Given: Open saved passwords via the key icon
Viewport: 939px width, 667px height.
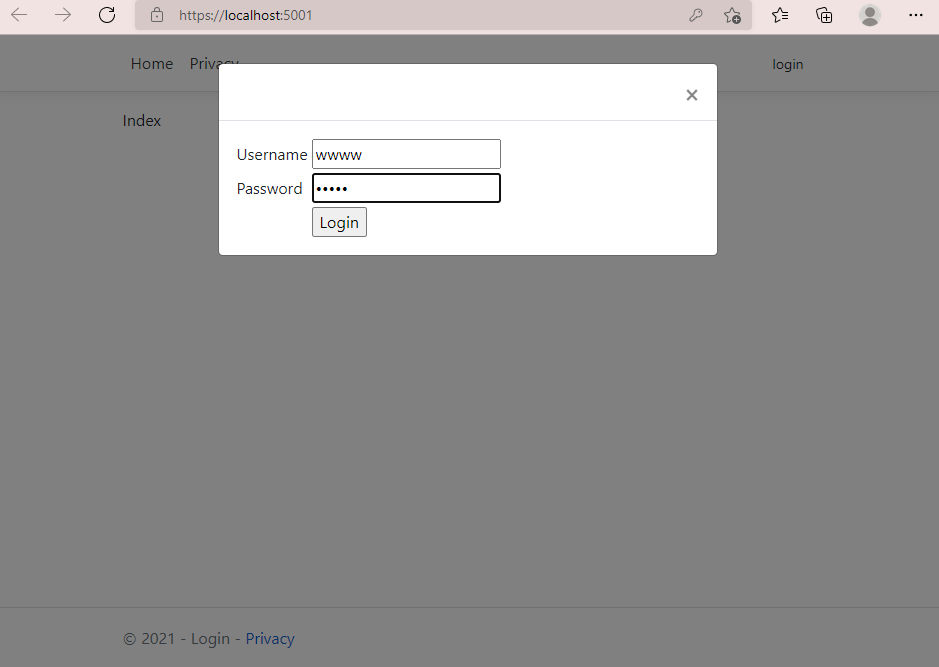Looking at the screenshot, I should tap(695, 15).
